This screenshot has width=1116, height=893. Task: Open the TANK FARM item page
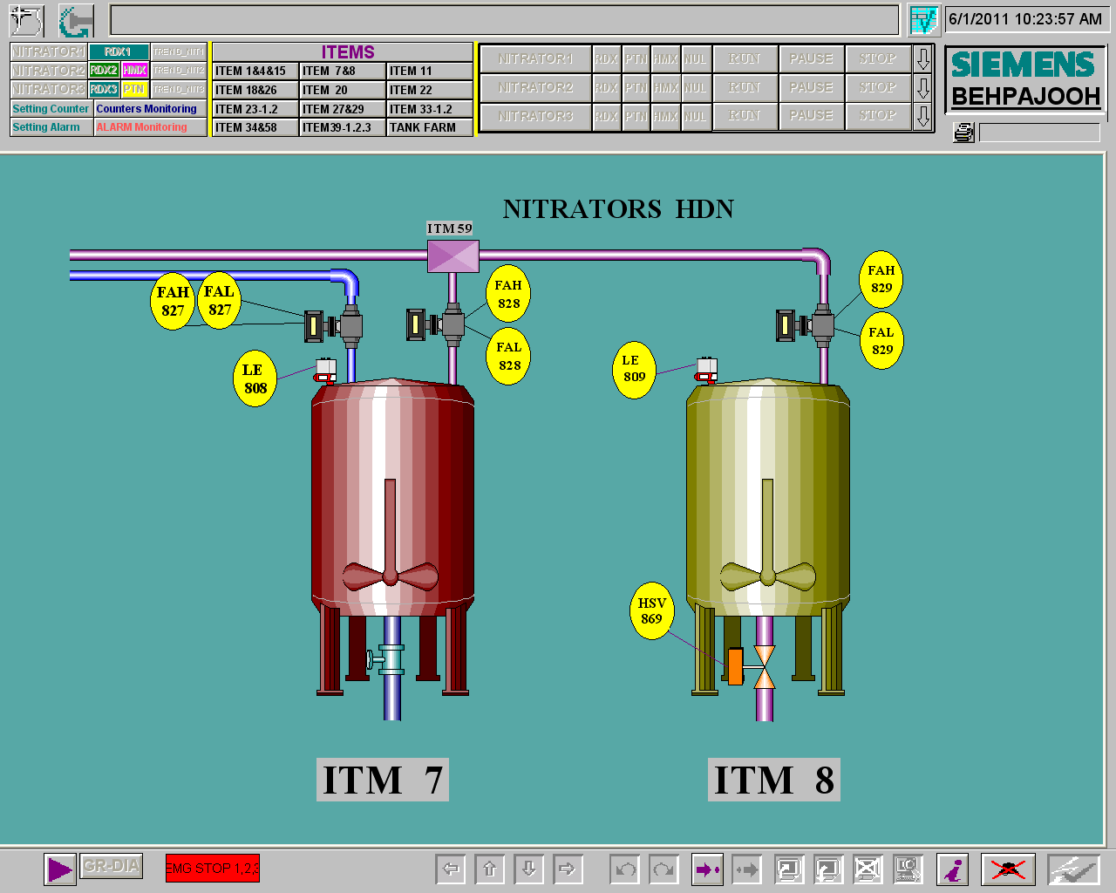429,128
